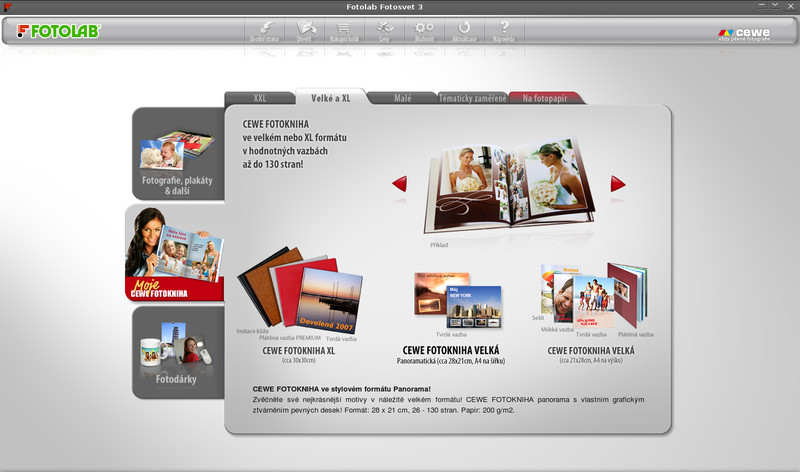
Task: Choose CEWE Fotokniha XL product image
Action: click(x=300, y=290)
